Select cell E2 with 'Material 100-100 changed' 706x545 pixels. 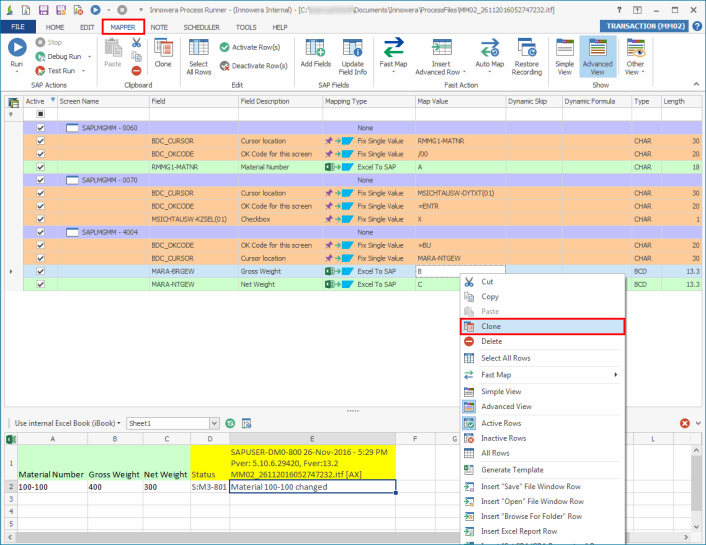(x=312, y=487)
